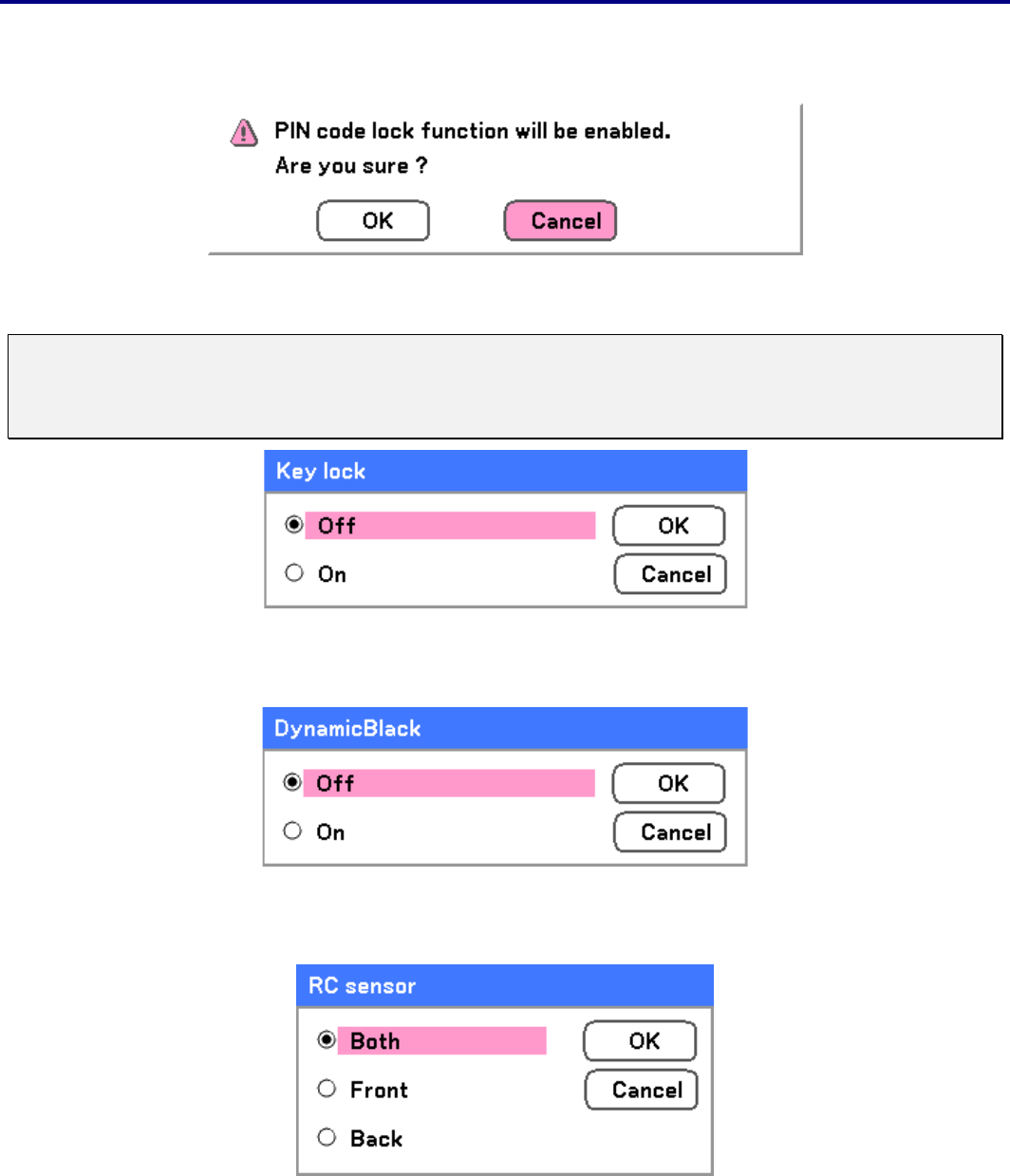Choose the Back RC sensor option

click(x=327, y=1137)
